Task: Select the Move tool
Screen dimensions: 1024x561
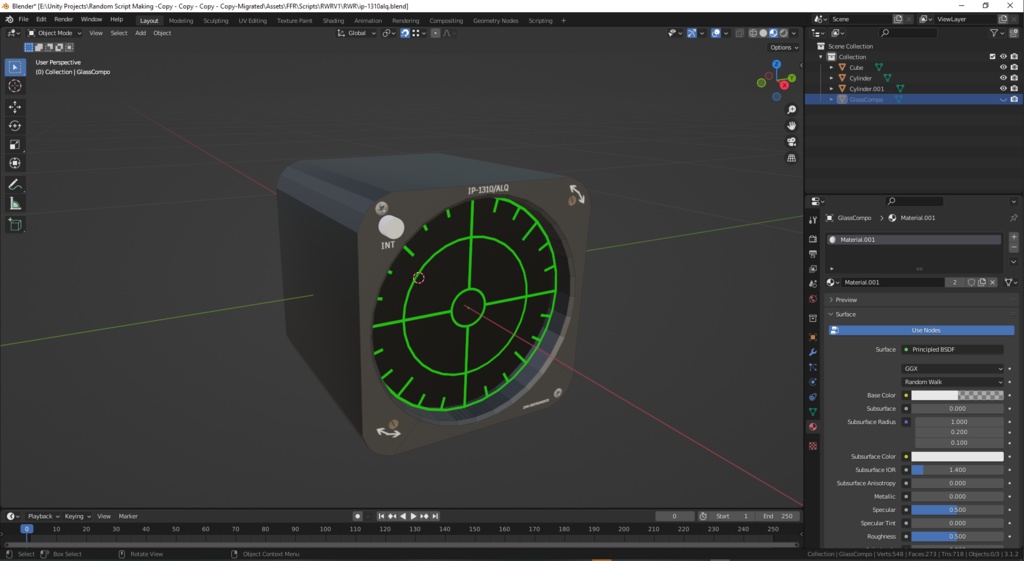Action: coord(15,107)
